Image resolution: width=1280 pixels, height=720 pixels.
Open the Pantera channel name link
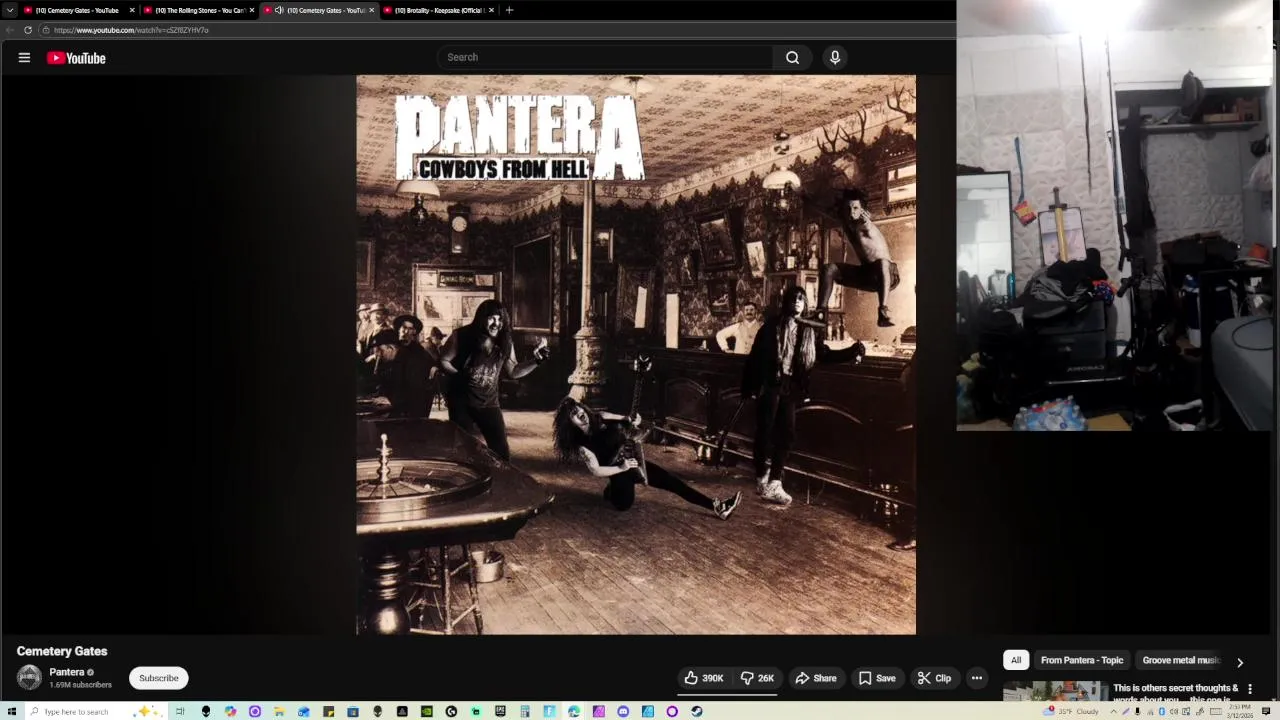click(67, 672)
